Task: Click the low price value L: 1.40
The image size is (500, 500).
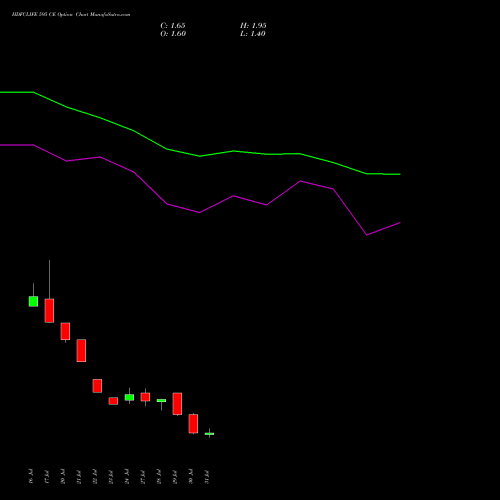Action: pos(253,34)
